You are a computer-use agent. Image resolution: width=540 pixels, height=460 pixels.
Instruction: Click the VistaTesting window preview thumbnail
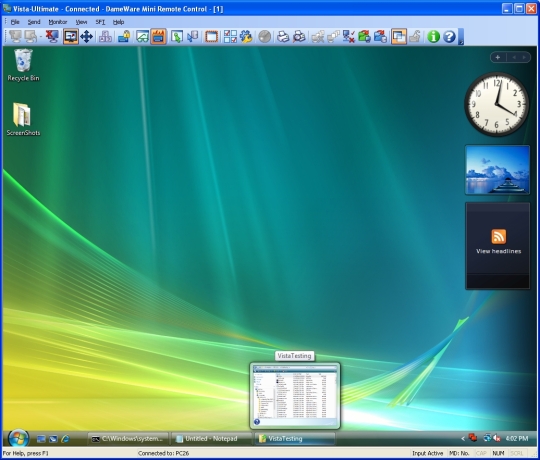pos(295,395)
